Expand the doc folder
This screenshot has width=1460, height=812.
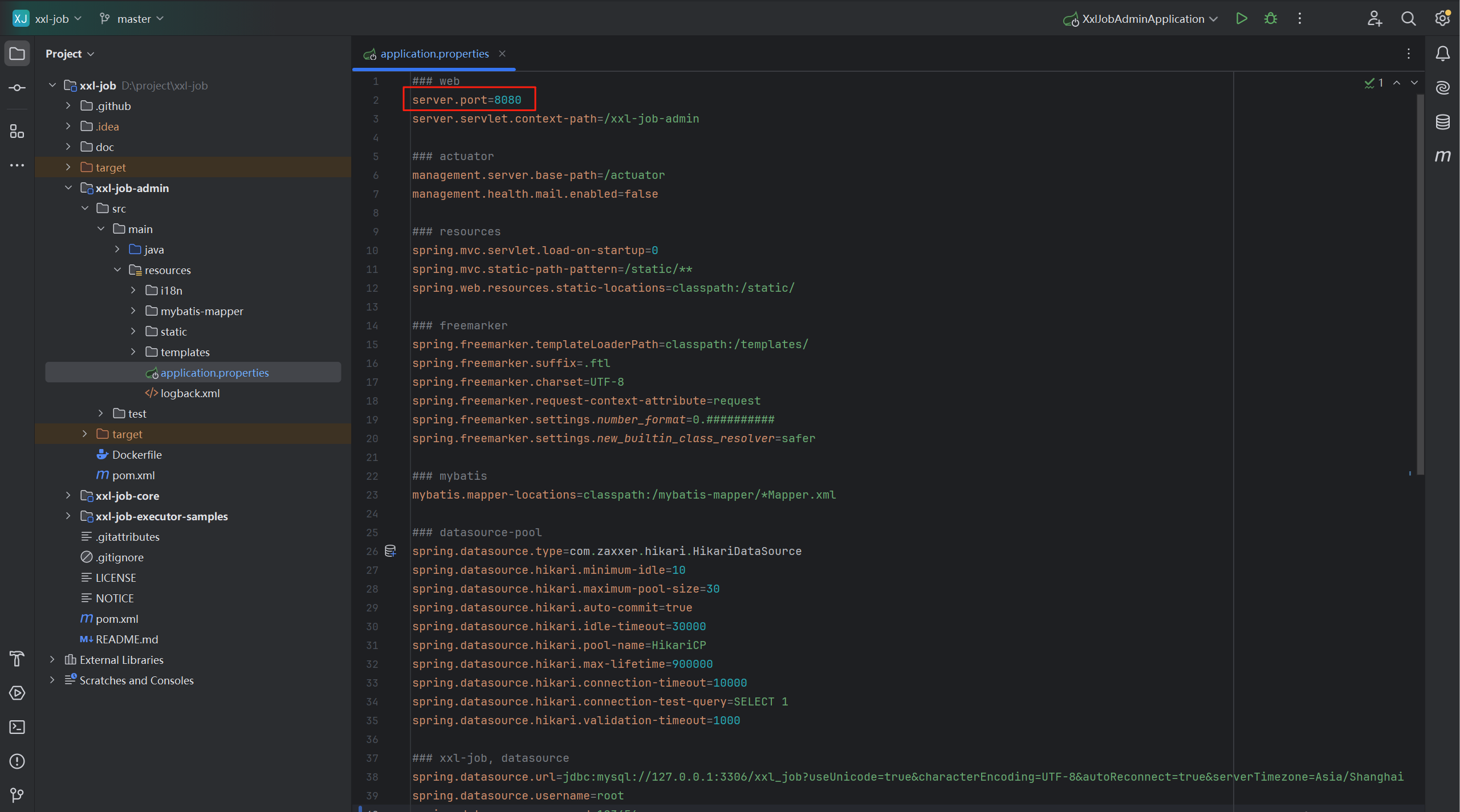point(68,147)
